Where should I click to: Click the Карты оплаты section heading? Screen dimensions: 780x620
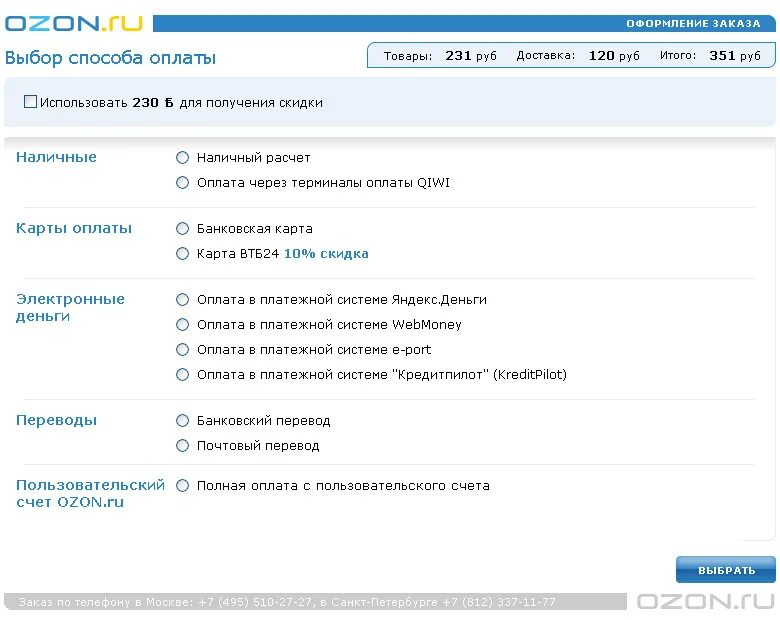point(74,228)
